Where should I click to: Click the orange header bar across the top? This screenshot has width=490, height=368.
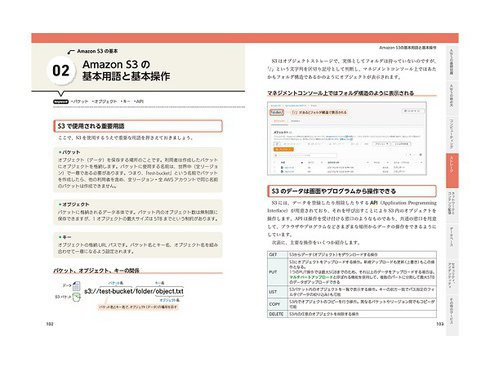pyautogui.click(x=245, y=38)
